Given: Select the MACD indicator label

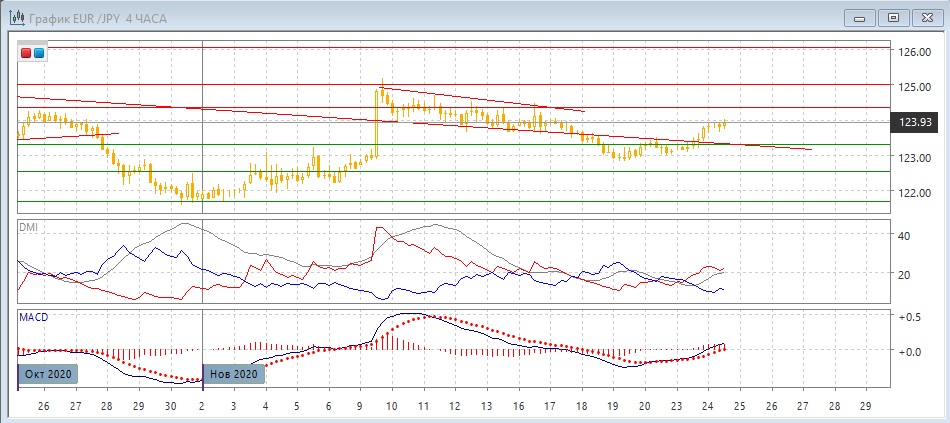Looking at the screenshot, I should click(34, 317).
